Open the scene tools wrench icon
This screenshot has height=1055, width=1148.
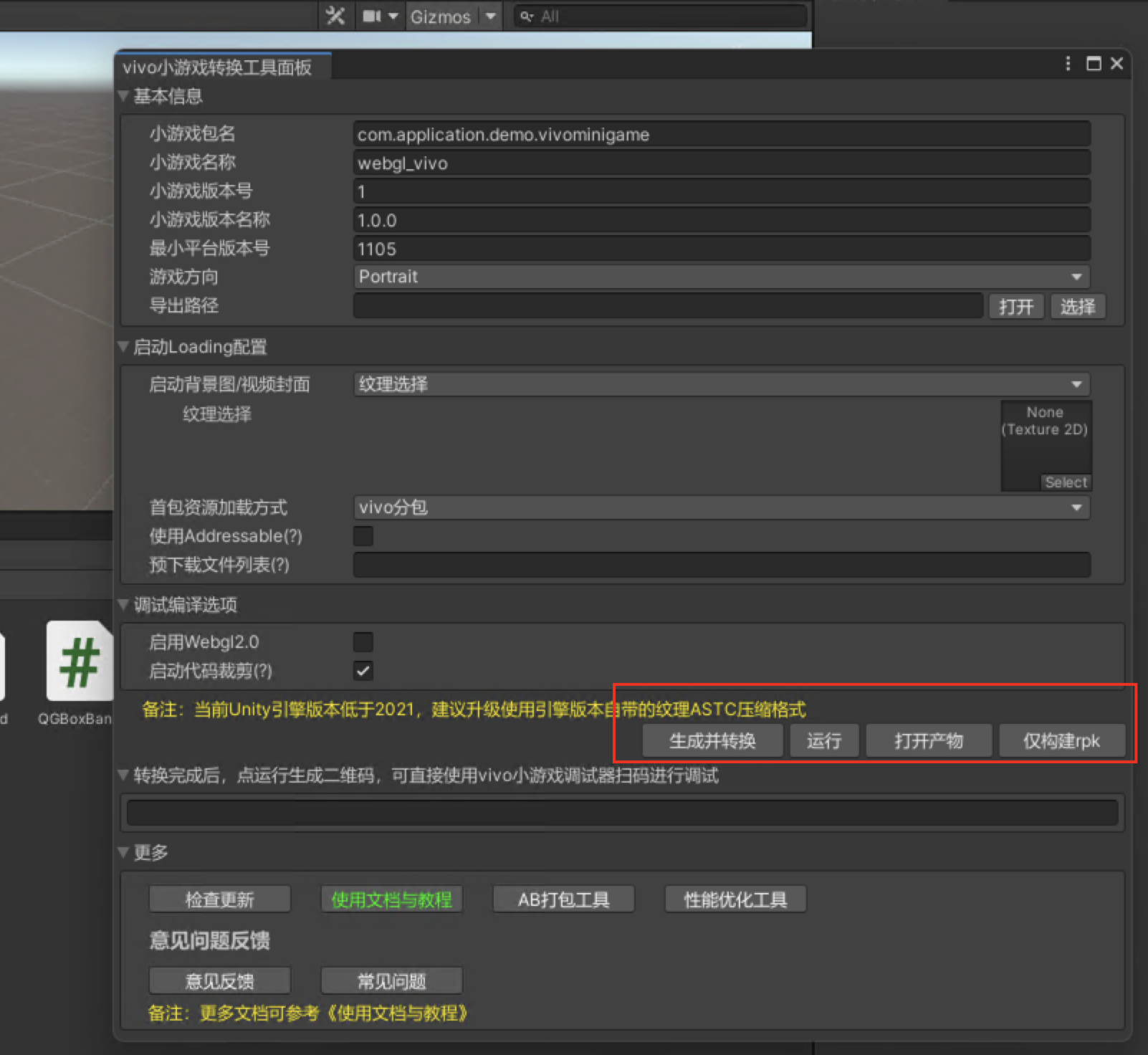click(x=335, y=16)
